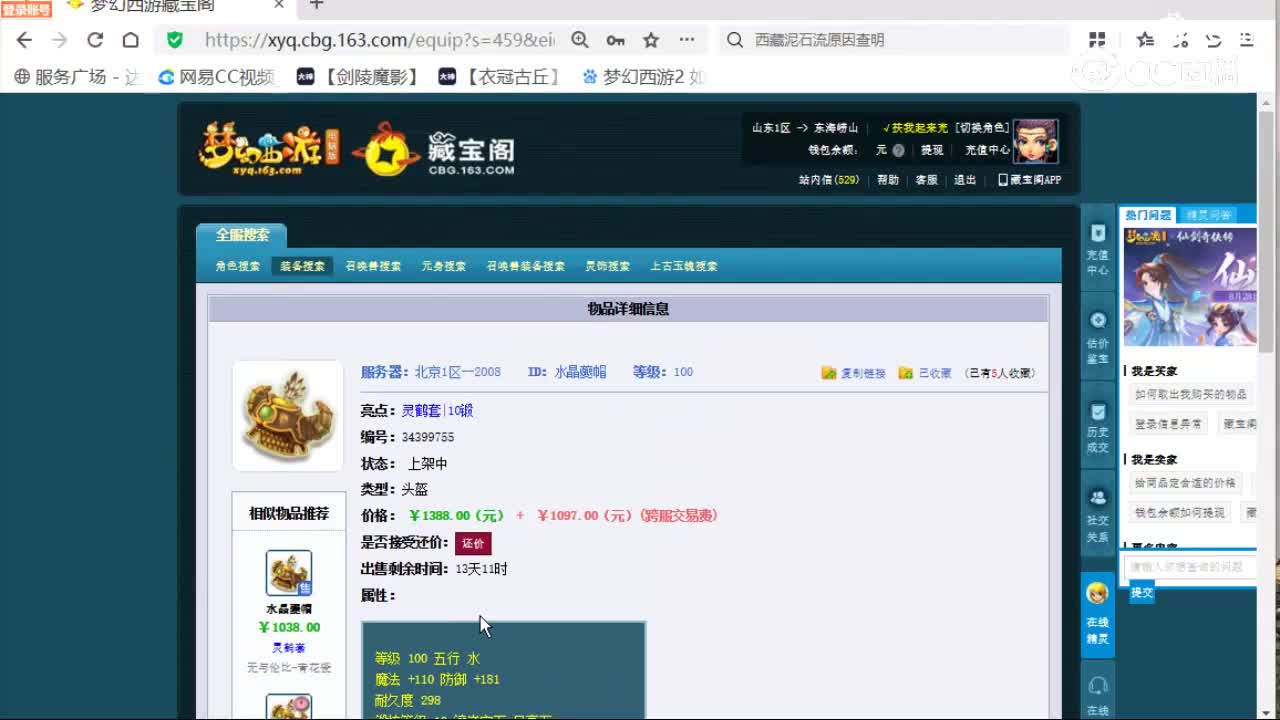This screenshot has height=720, width=1280.
Task: Open the 【衣冠古丘】 bookmark
Action: pos(499,77)
